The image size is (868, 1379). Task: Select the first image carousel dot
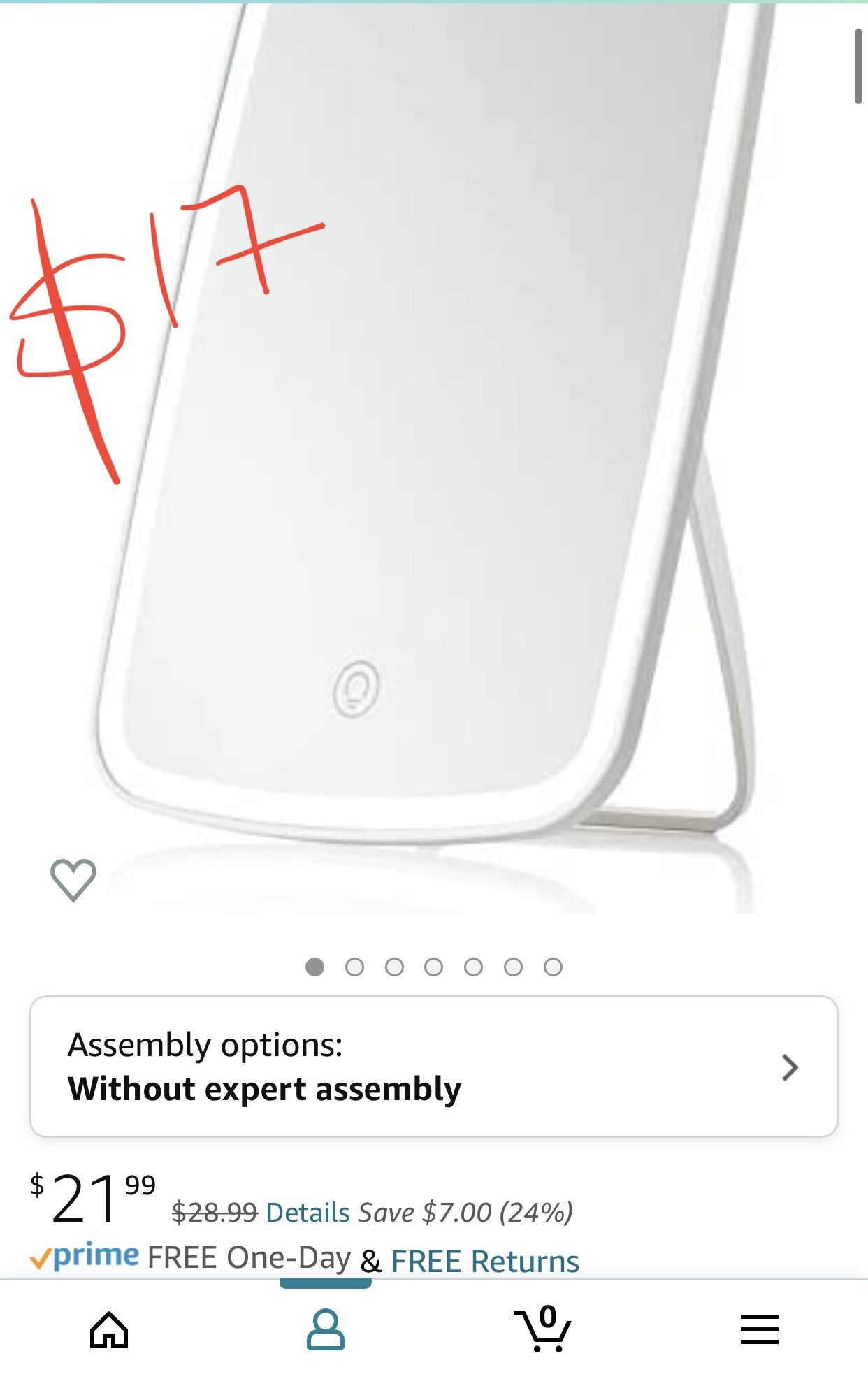pyautogui.click(x=315, y=967)
